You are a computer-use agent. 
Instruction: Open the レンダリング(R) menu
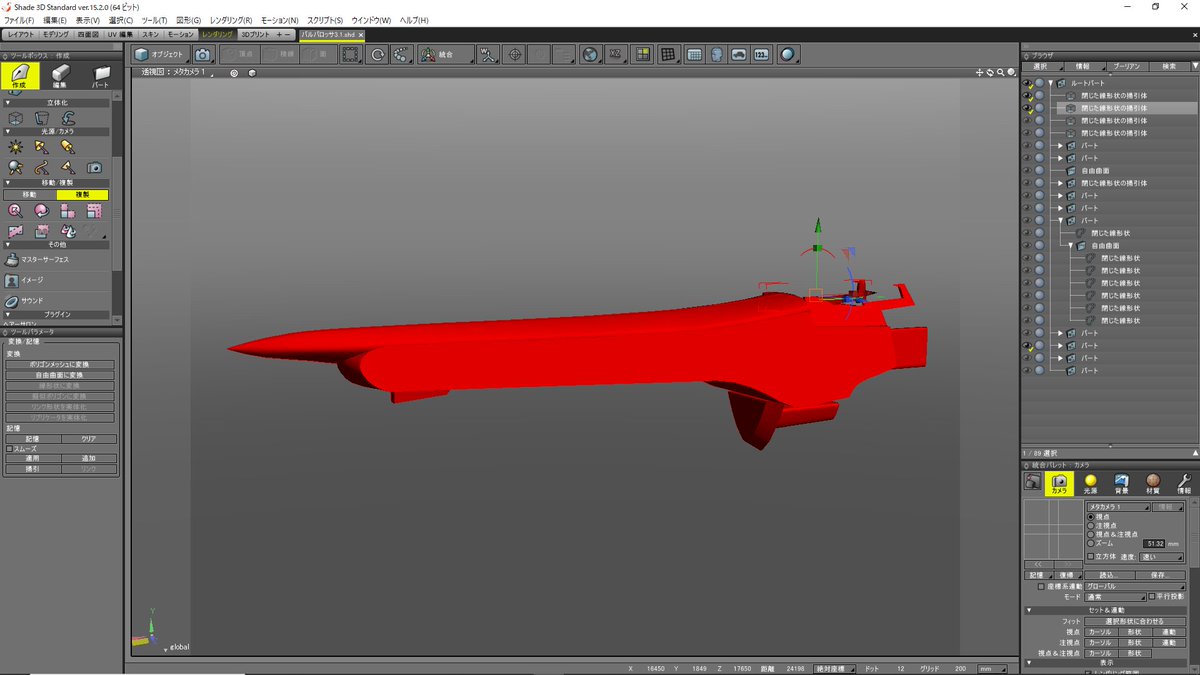[231, 20]
